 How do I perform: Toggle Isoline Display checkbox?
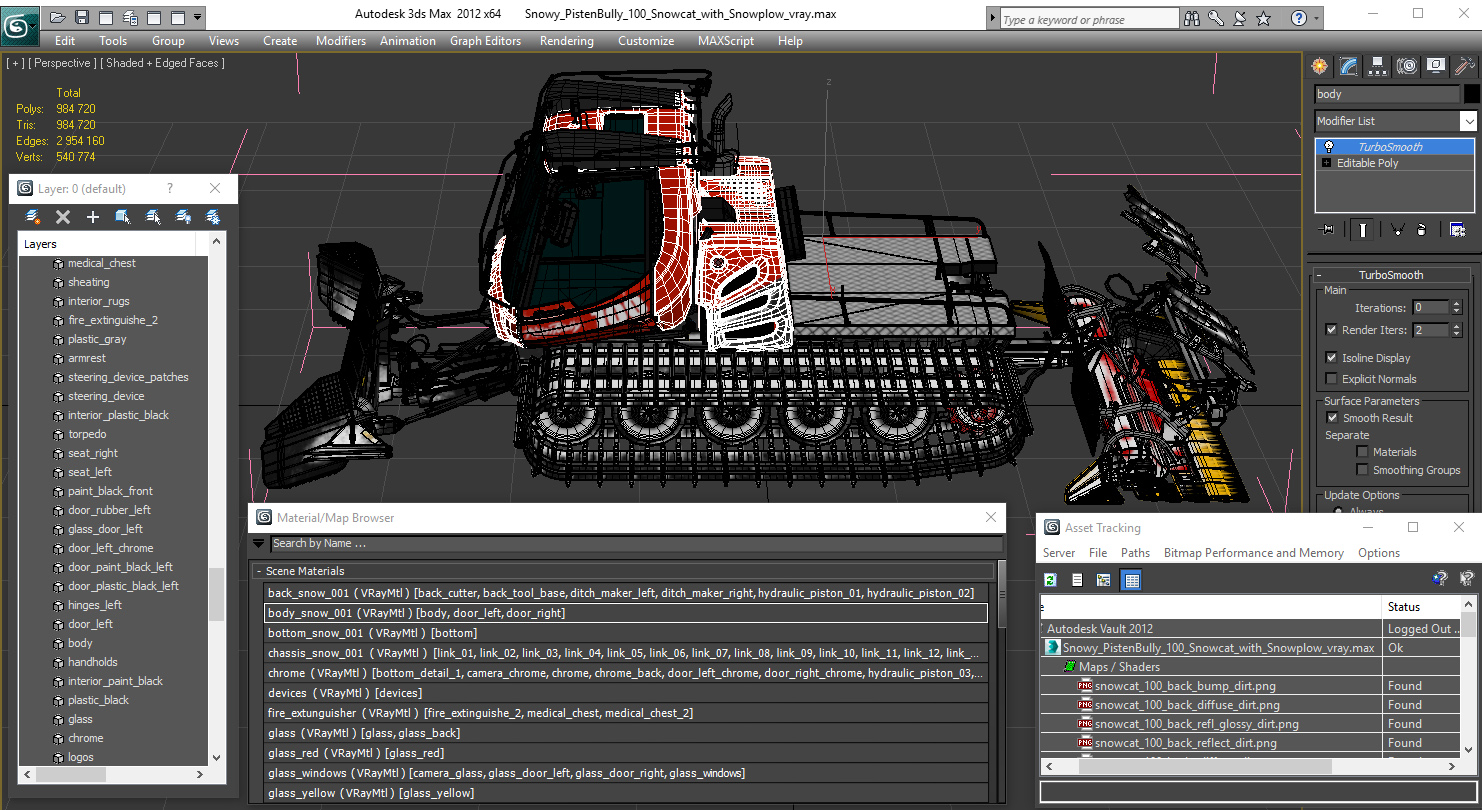pyautogui.click(x=1331, y=358)
